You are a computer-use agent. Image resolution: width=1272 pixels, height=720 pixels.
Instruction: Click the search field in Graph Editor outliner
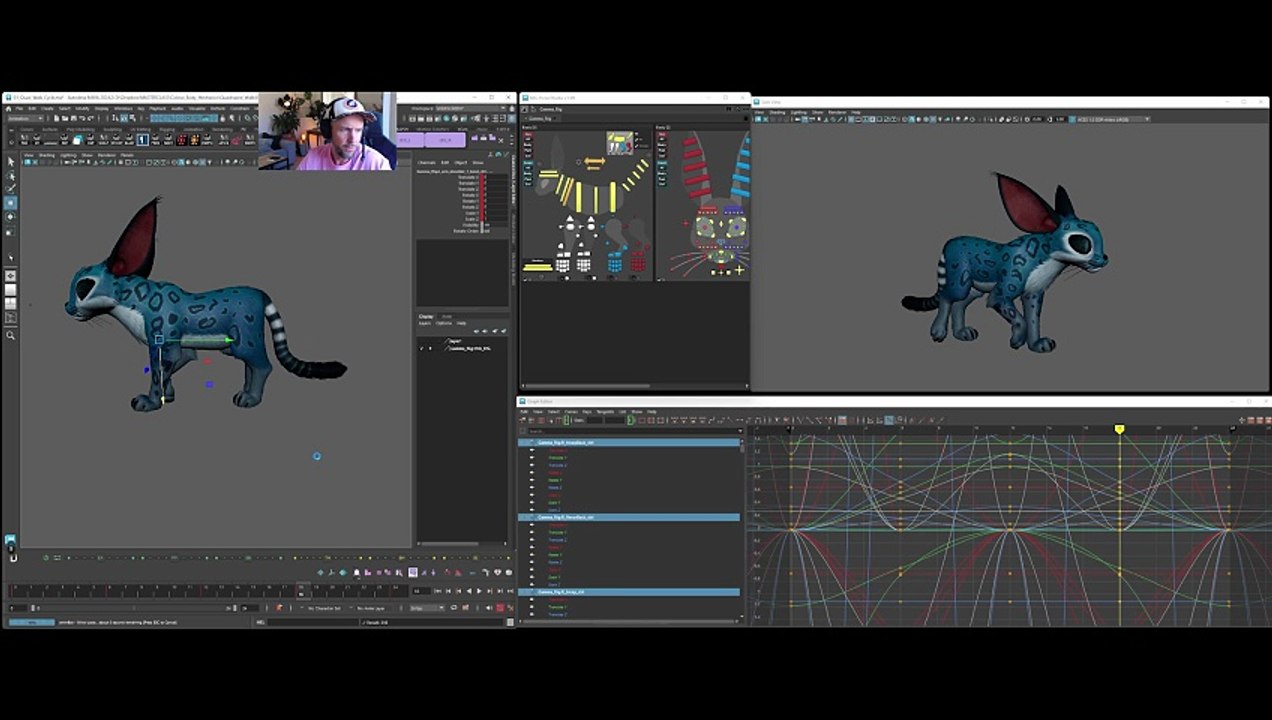(x=634, y=431)
